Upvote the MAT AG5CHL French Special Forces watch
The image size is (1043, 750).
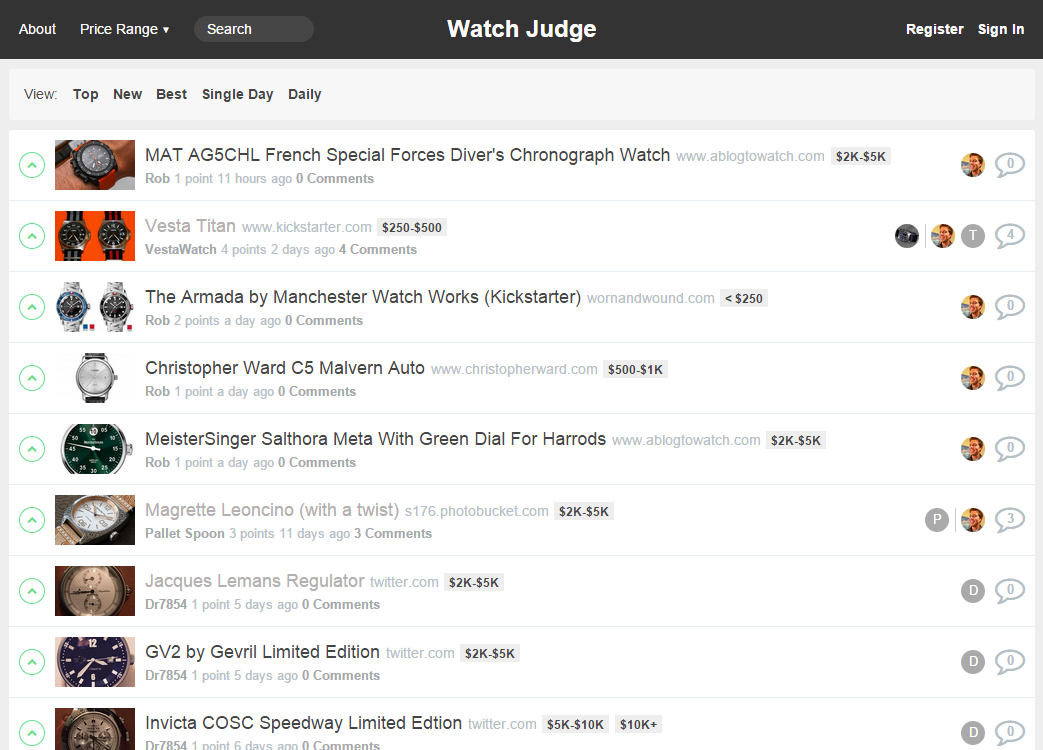pyautogui.click(x=32, y=165)
